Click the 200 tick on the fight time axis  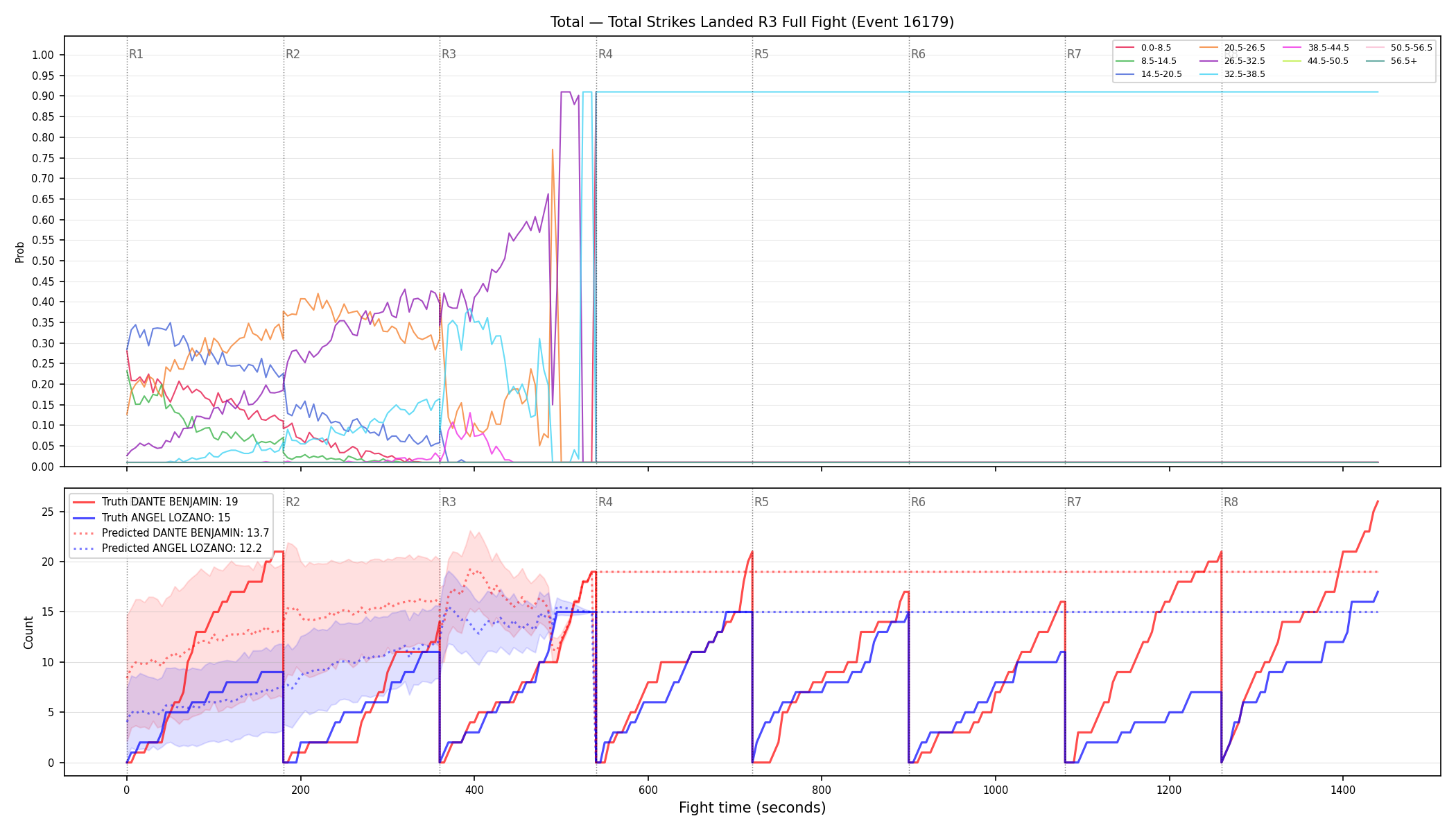coord(300,789)
